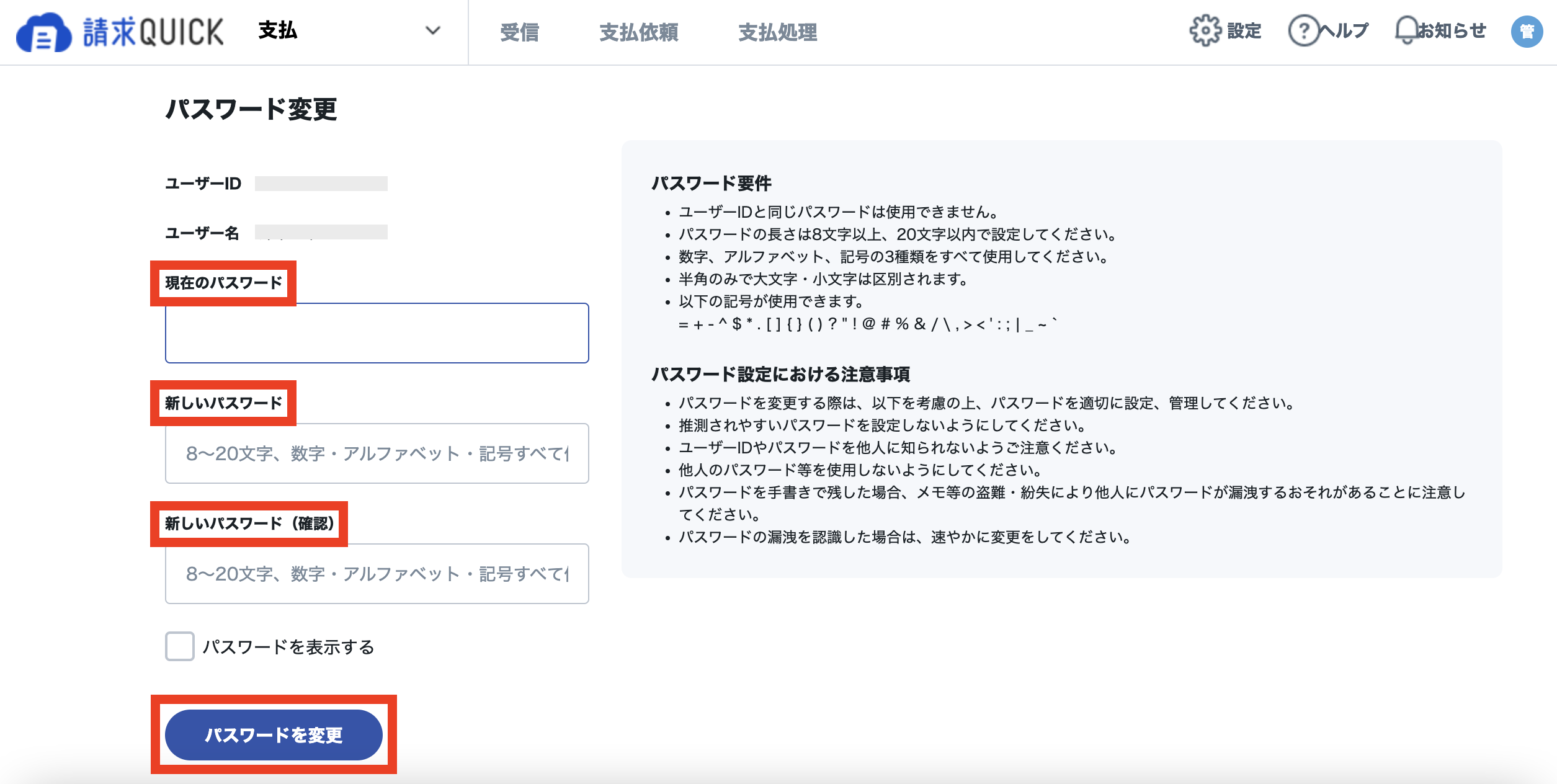Click the パスワードの長さは8文字以上 requirement line
This screenshot has height=784, width=1557.
click(898, 234)
